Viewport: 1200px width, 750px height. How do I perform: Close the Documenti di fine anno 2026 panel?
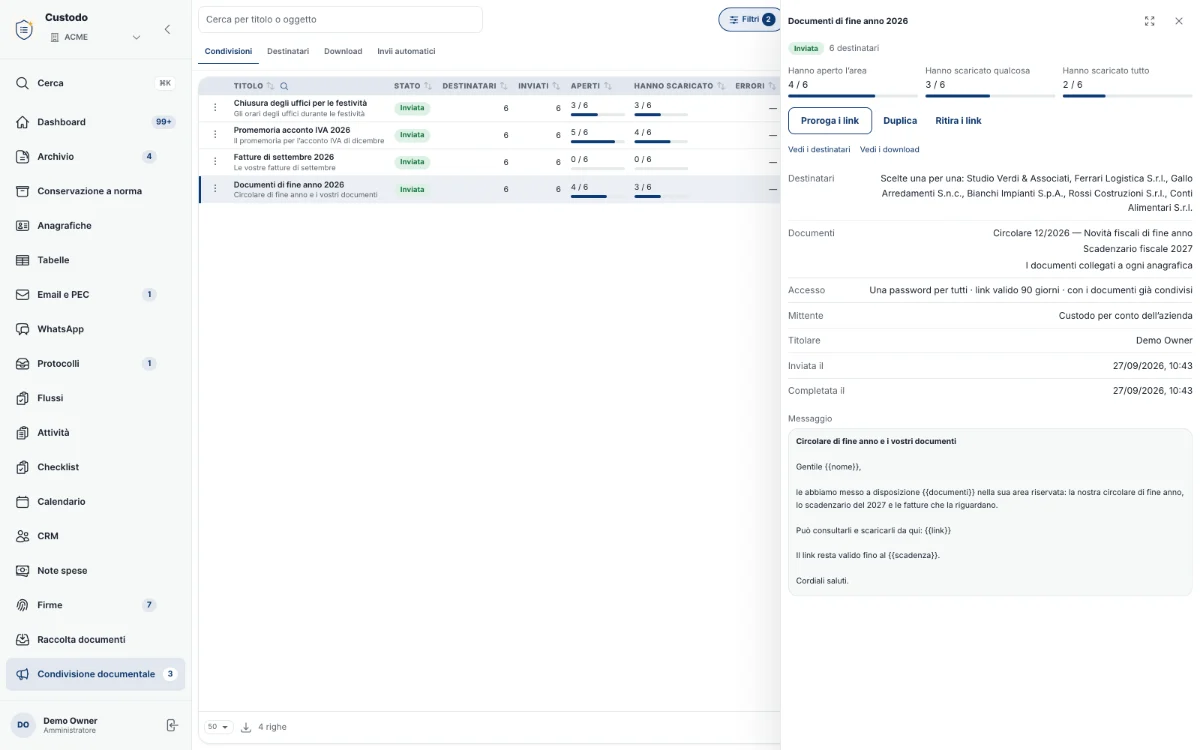tap(1179, 21)
